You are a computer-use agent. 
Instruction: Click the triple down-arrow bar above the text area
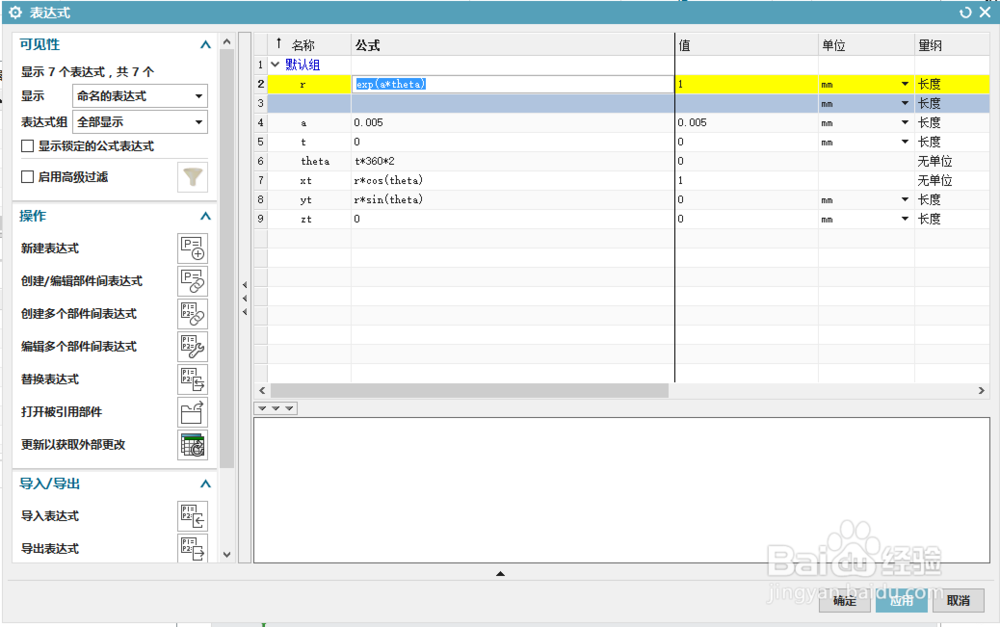tap(276, 408)
